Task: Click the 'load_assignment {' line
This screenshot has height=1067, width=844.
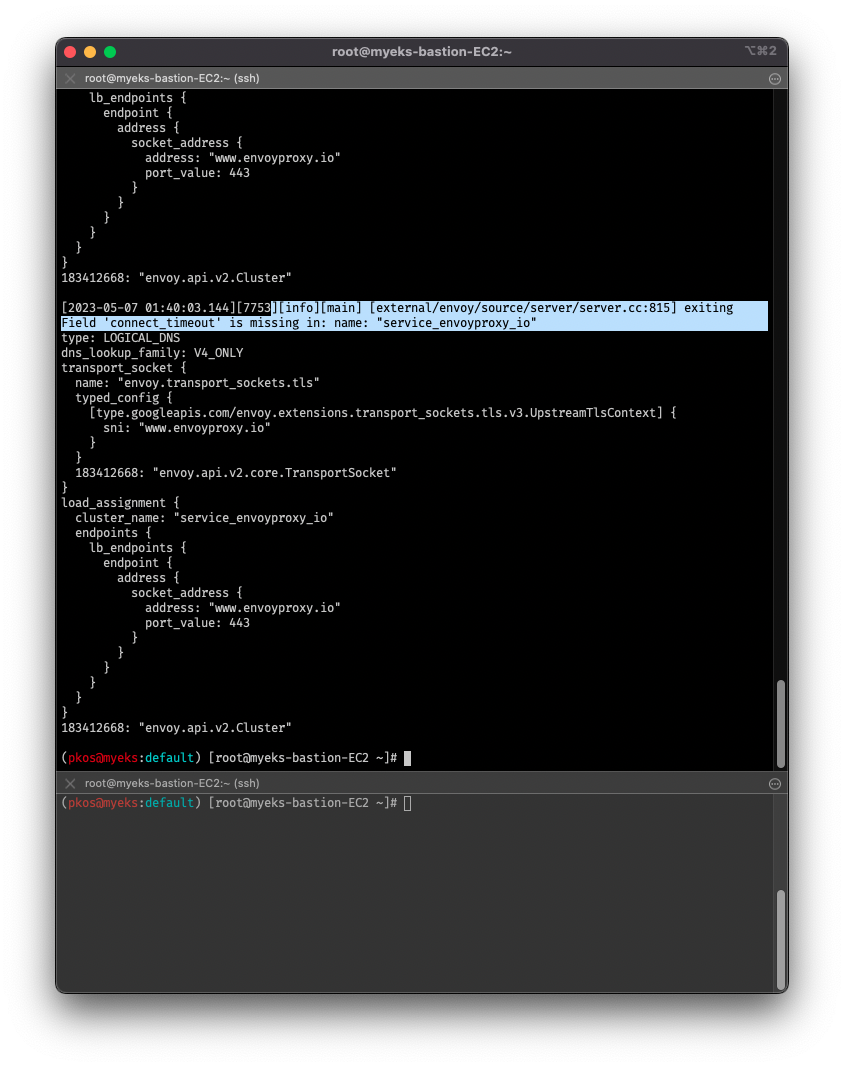Action: tap(120, 503)
